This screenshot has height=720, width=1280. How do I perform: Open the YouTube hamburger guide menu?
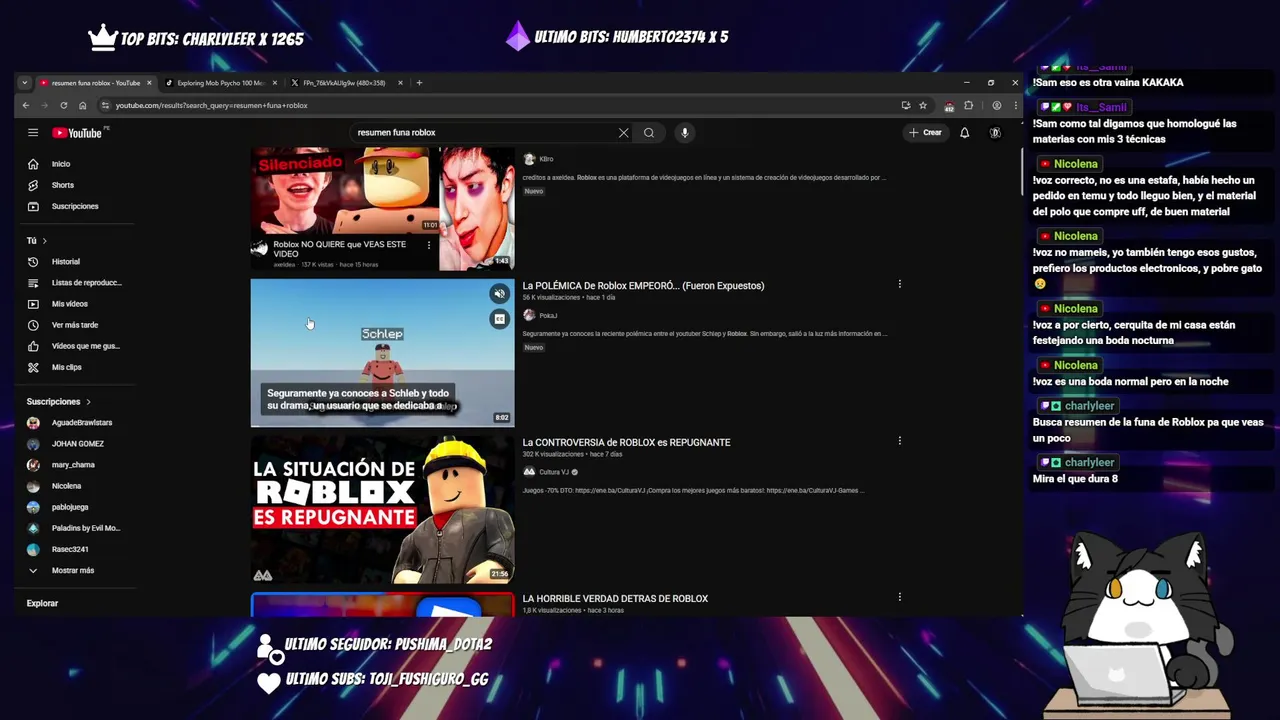tap(33, 132)
